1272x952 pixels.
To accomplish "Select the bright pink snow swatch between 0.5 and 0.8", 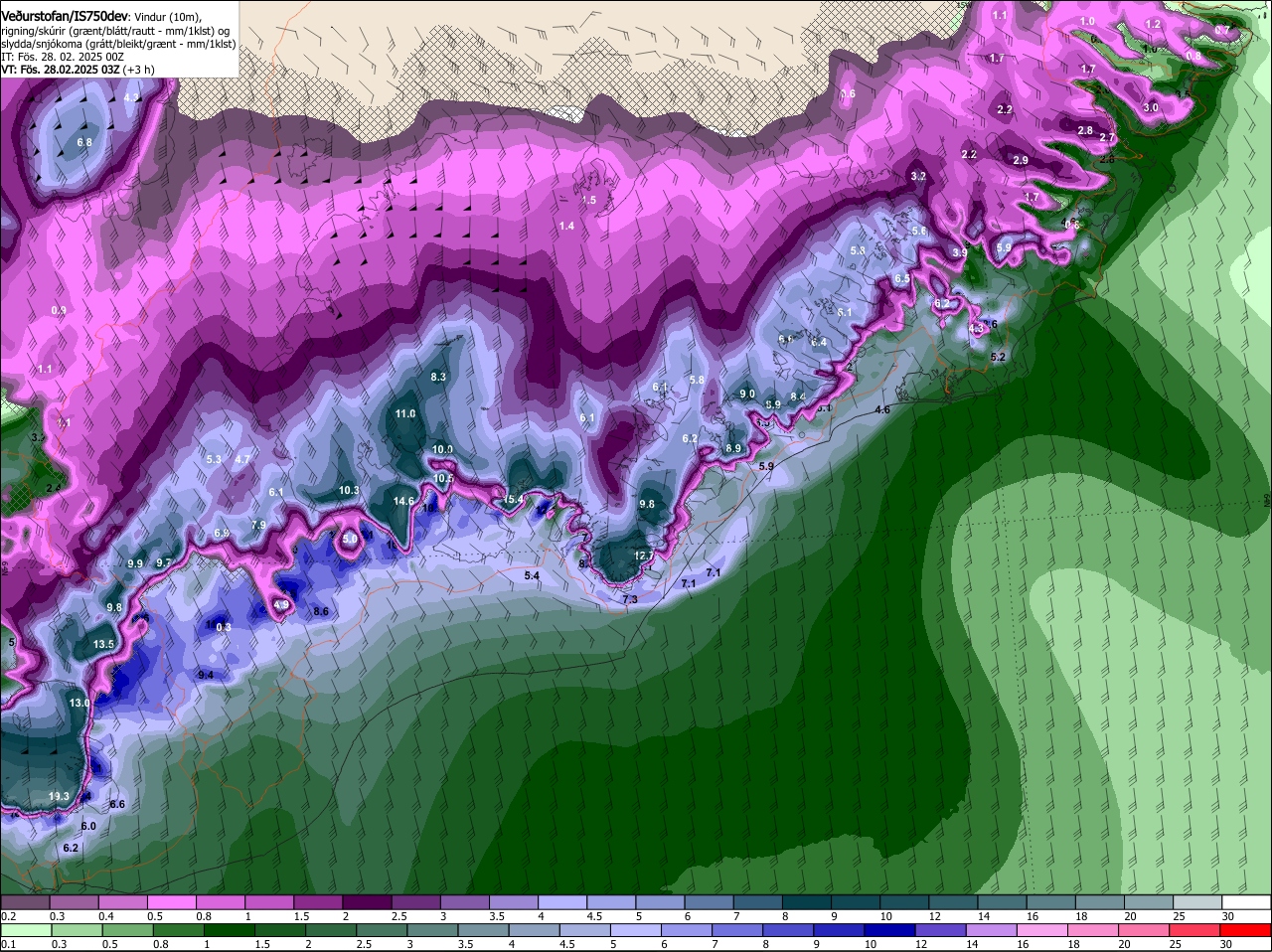I will 171,902.
